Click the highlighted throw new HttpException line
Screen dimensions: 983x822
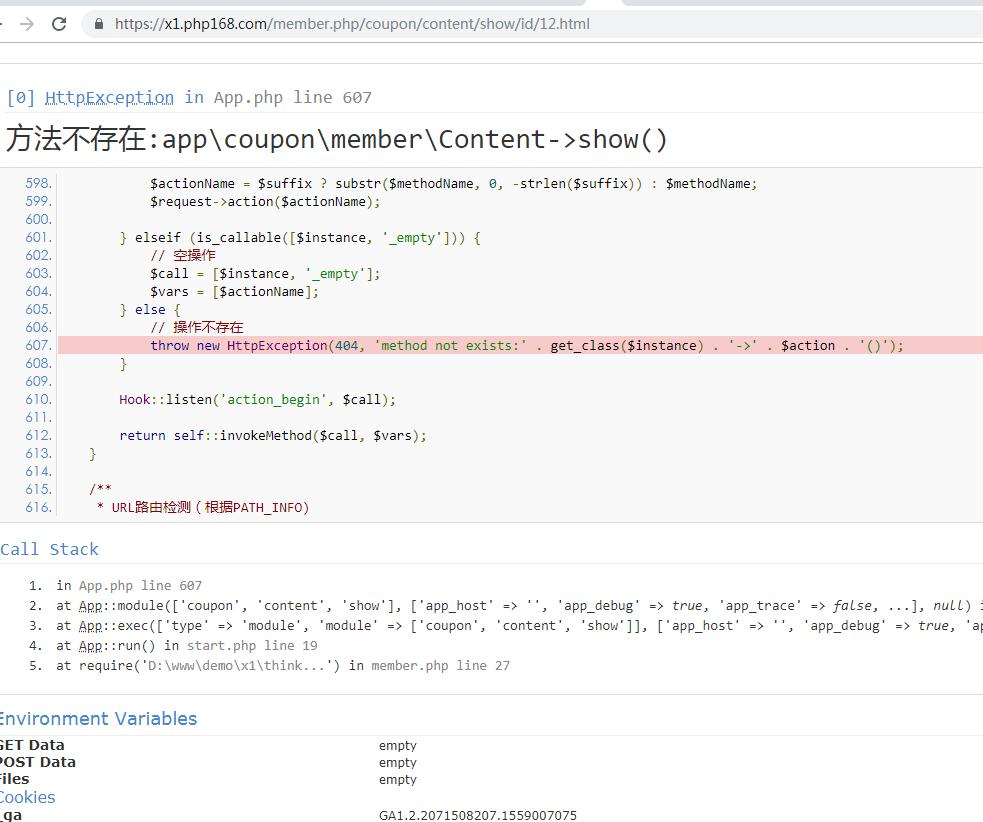526,345
